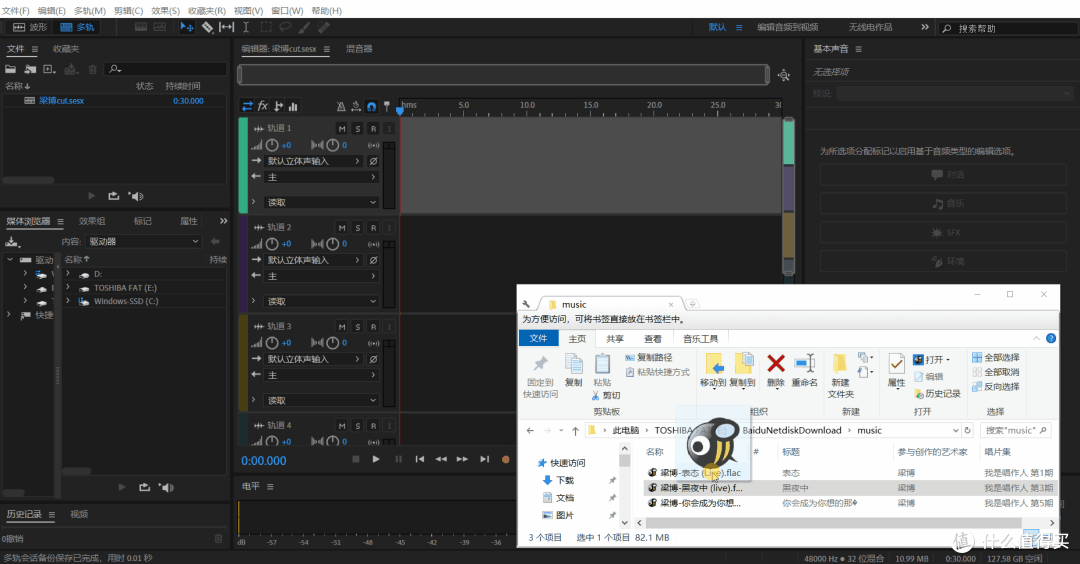Select file 梁博-你会成为你想 in Explorer

(x=850, y=503)
